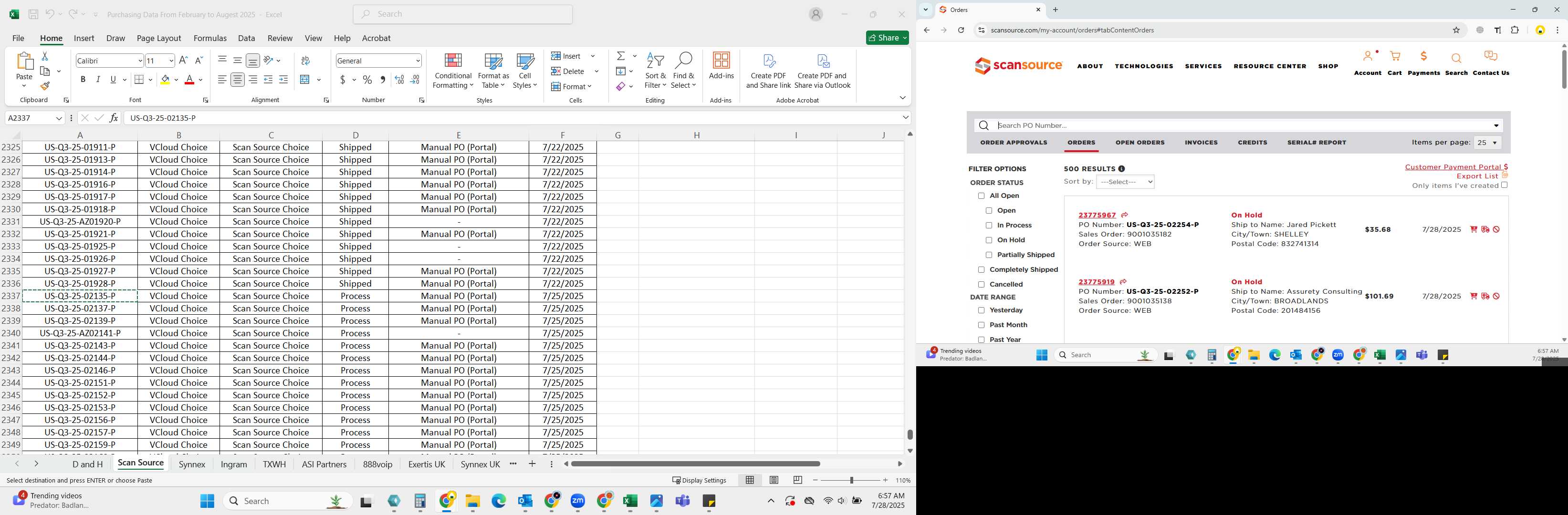Click Create PDF and Share link
Screen dimensions: 1568x515
pyautogui.click(x=768, y=71)
